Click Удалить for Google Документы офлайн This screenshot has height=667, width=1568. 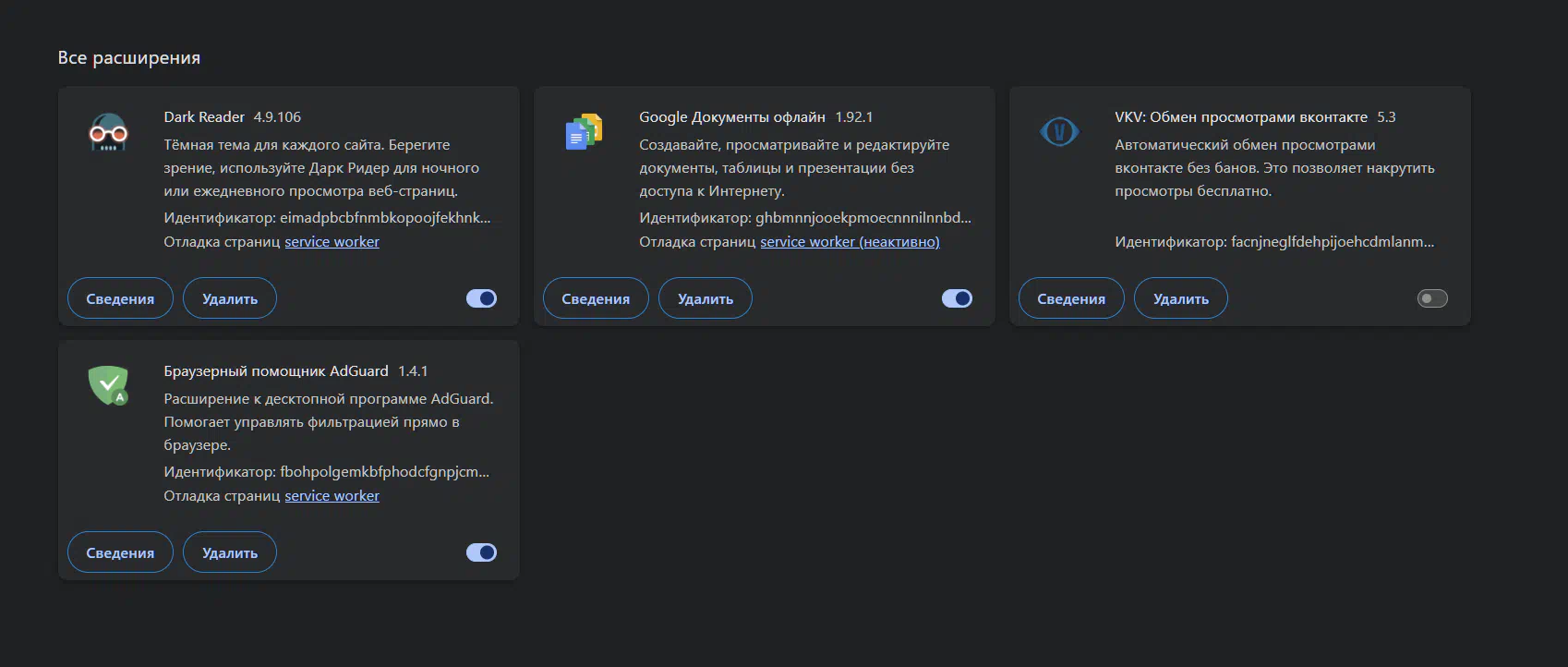click(x=706, y=298)
